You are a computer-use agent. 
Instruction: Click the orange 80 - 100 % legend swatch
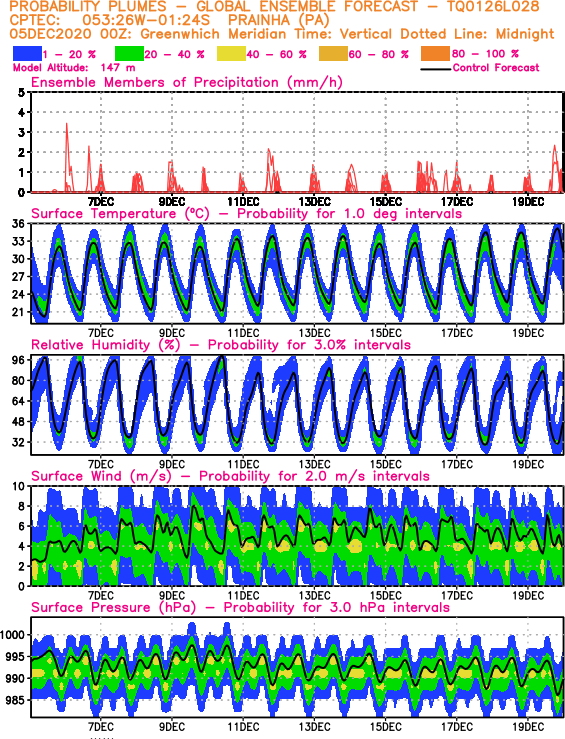(x=435, y=54)
